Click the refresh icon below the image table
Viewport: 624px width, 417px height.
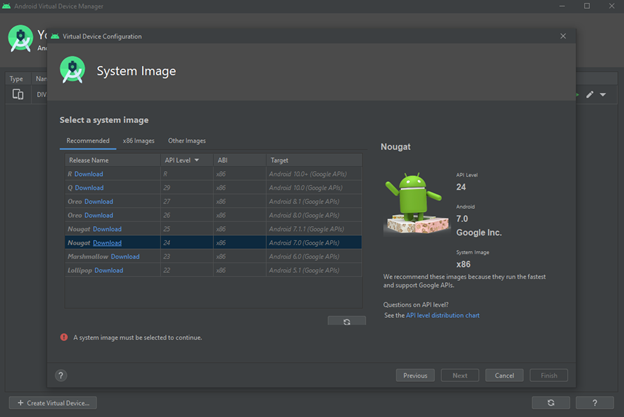click(347, 321)
